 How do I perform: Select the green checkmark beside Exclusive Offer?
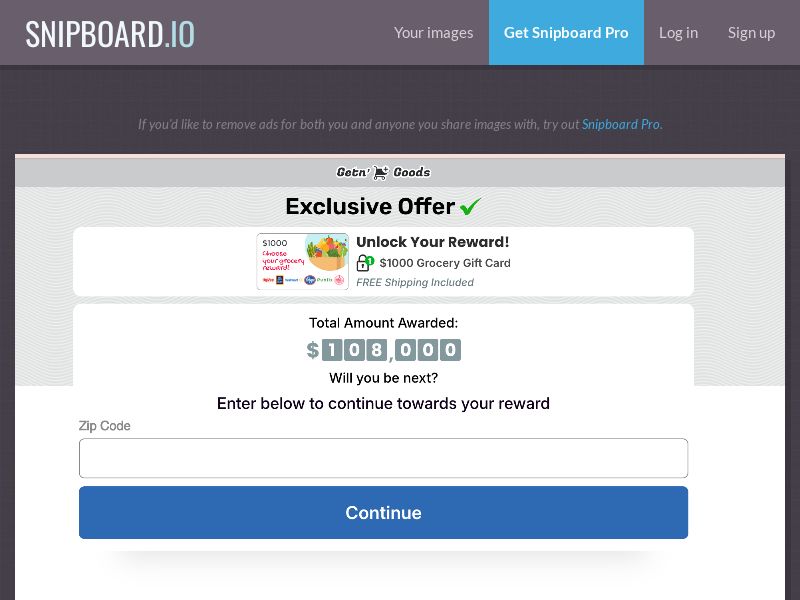click(470, 206)
